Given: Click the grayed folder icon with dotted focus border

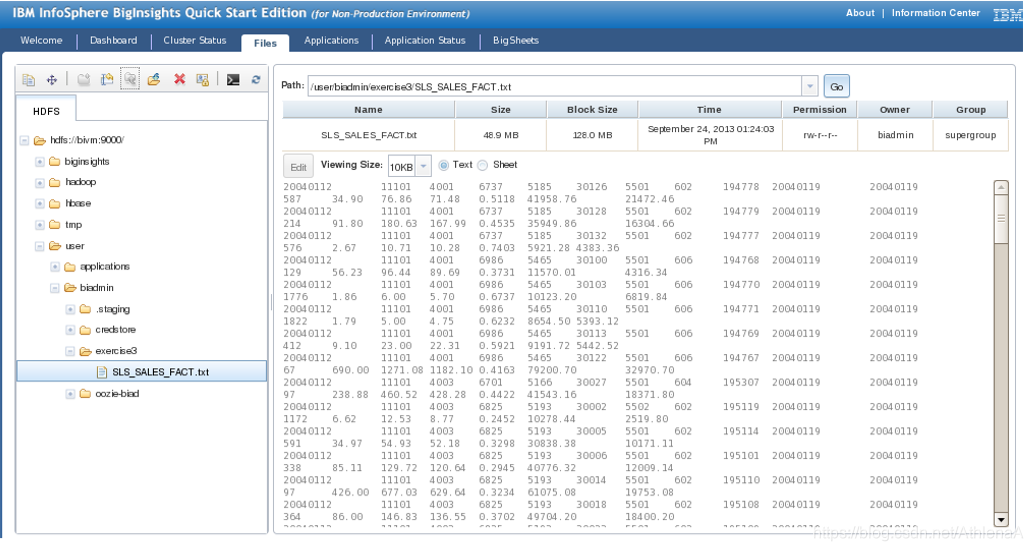Looking at the screenshot, I should [x=130, y=80].
